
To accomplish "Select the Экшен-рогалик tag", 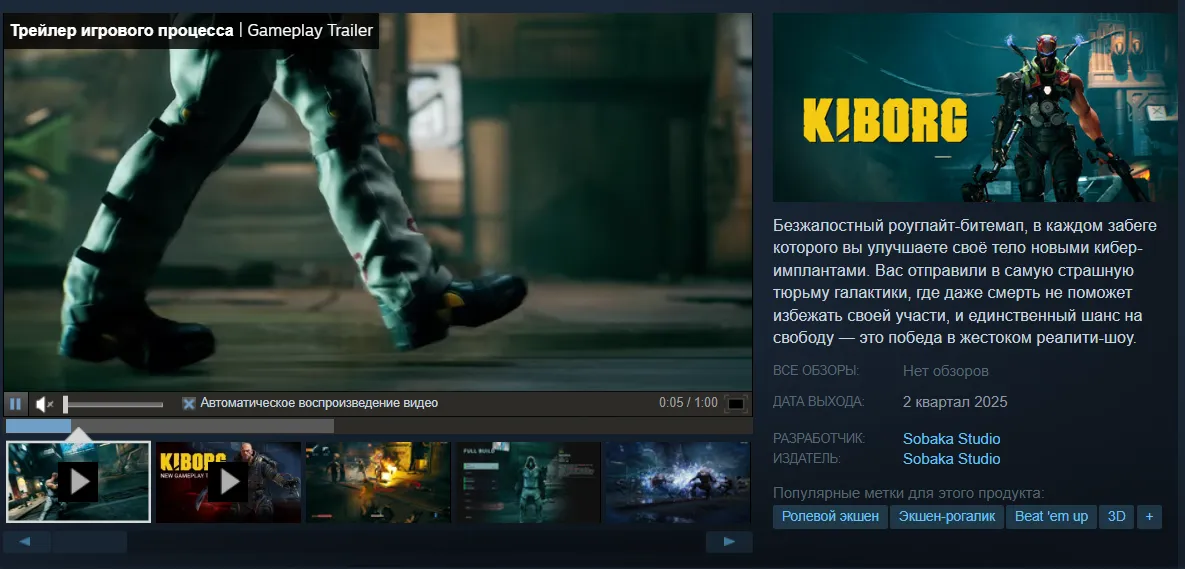I will [947, 517].
